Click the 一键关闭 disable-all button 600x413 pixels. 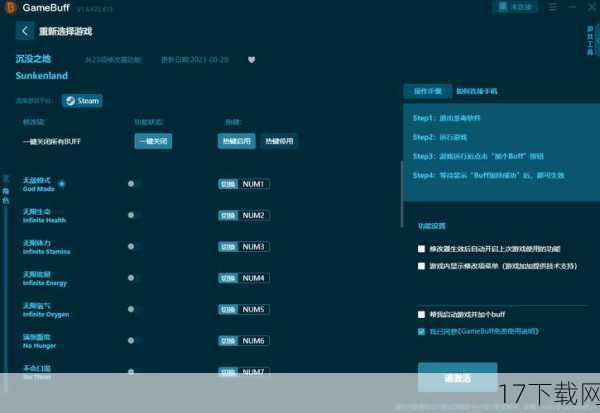click(153, 141)
